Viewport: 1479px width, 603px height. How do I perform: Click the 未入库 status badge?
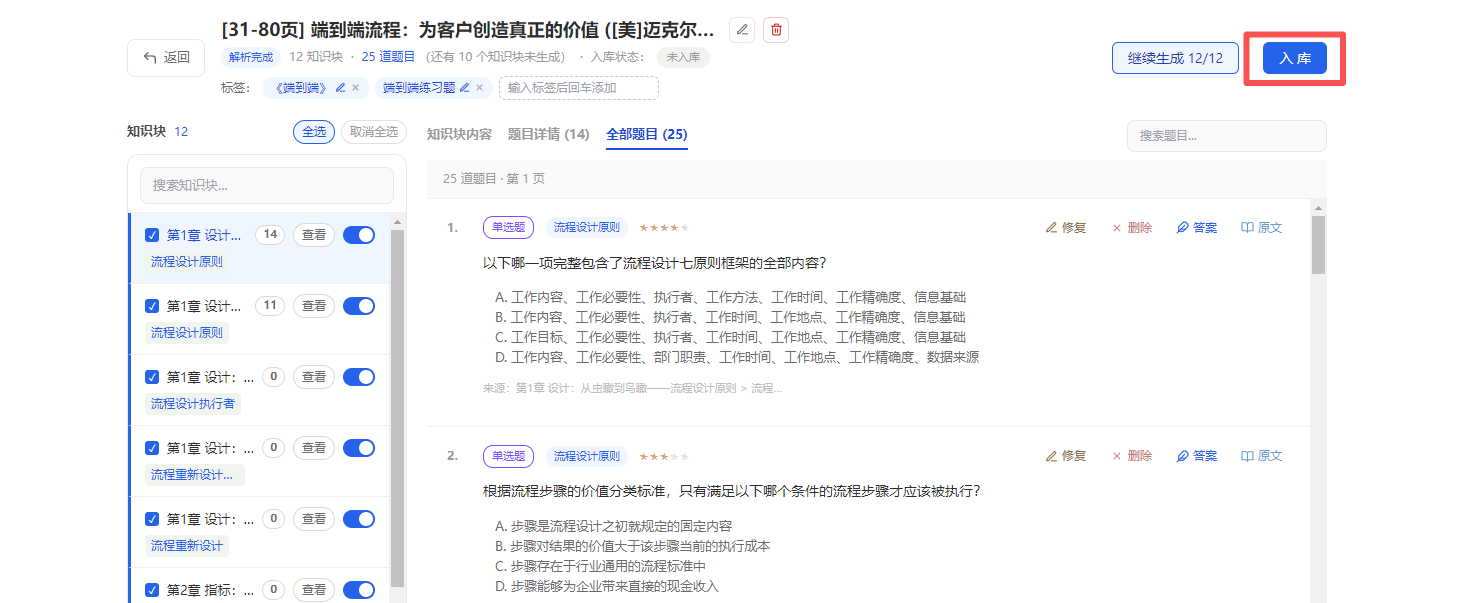click(683, 57)
